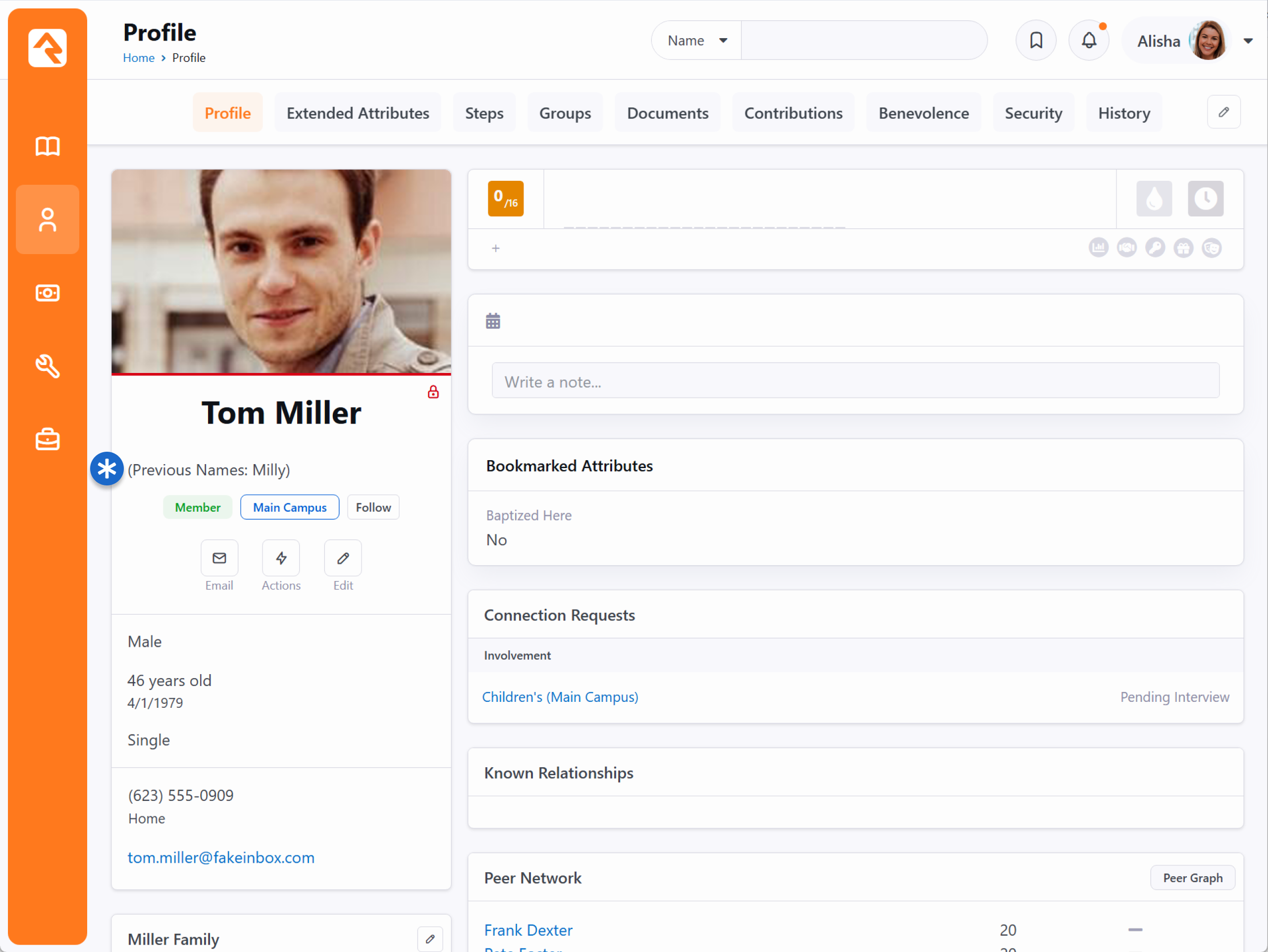Open the notifications bell
1268x952 pixels.
tap(1089, 41)
